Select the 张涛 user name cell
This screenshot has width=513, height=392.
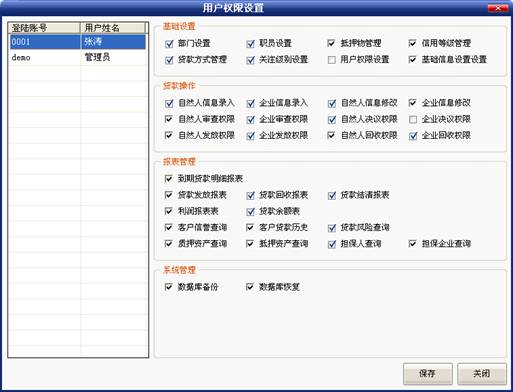[113, 42]
